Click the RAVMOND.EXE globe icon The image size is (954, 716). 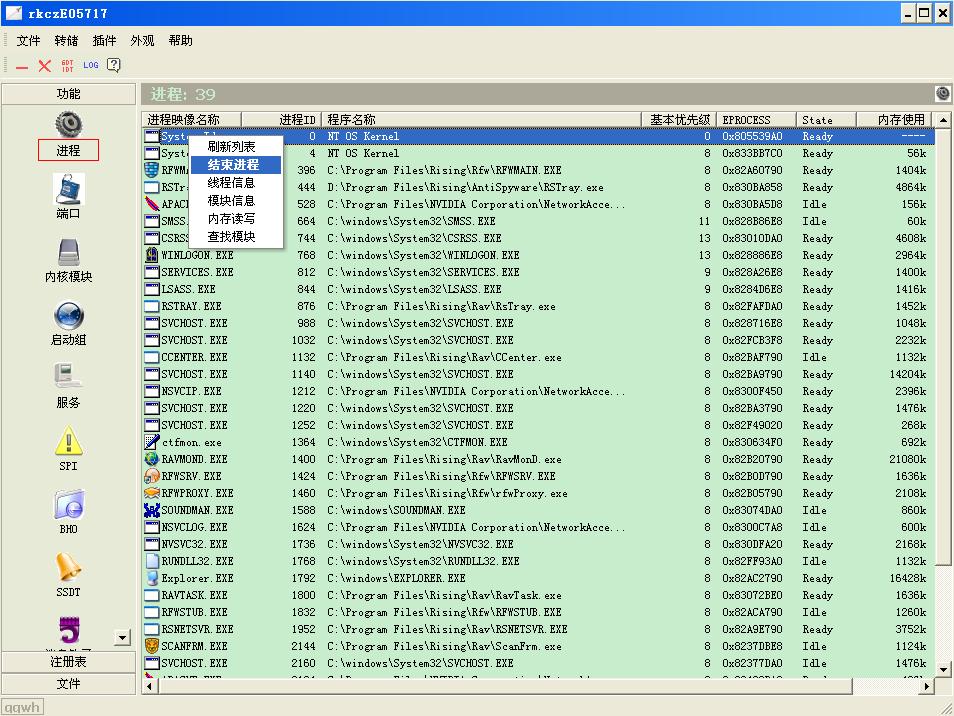[151, 459]
